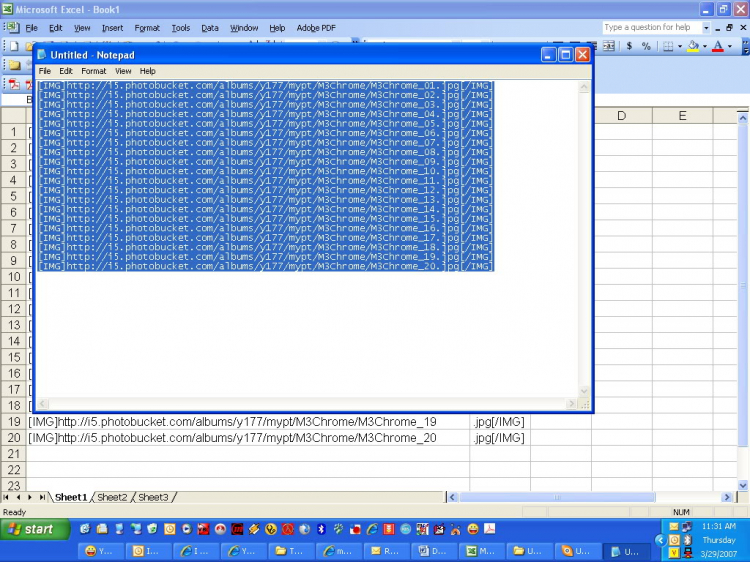Open the Adobe PDF menu in Excel
This screenshot has height=562, width=750.
click(x=316, y=28)
